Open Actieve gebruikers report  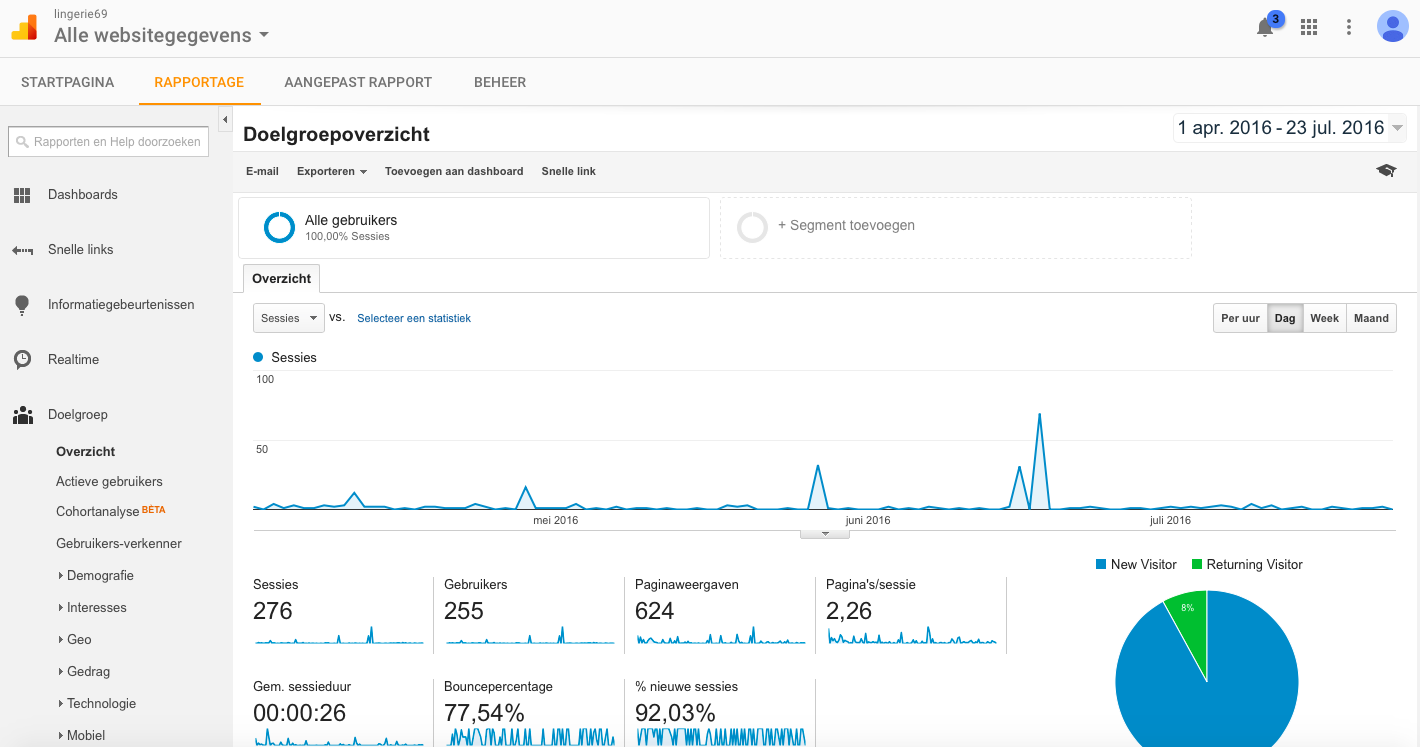[109, 482]
